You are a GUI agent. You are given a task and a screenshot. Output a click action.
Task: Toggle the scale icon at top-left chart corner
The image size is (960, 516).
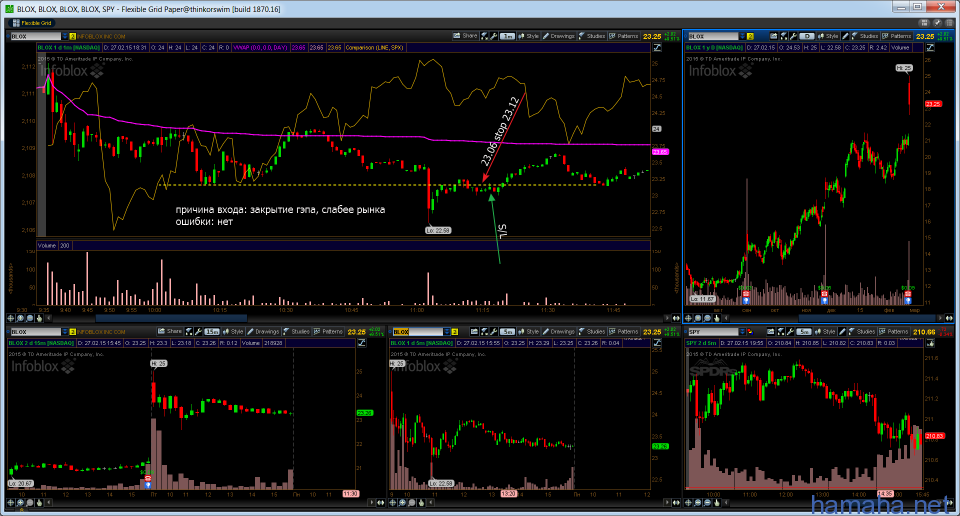(657, 48)
